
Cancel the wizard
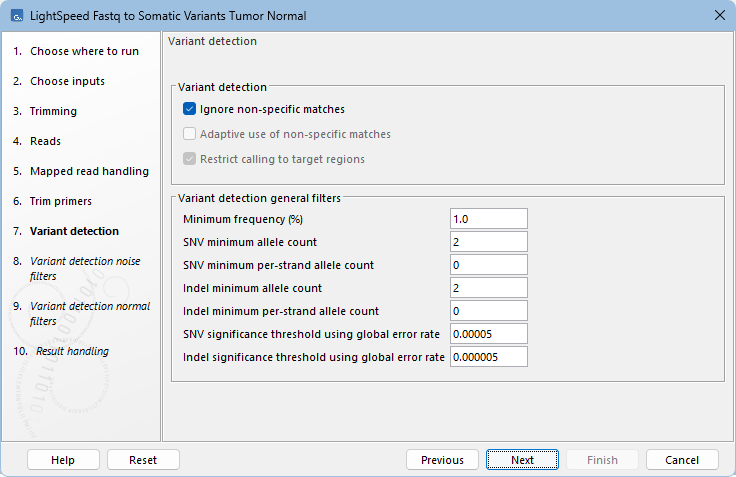(682, 460)
